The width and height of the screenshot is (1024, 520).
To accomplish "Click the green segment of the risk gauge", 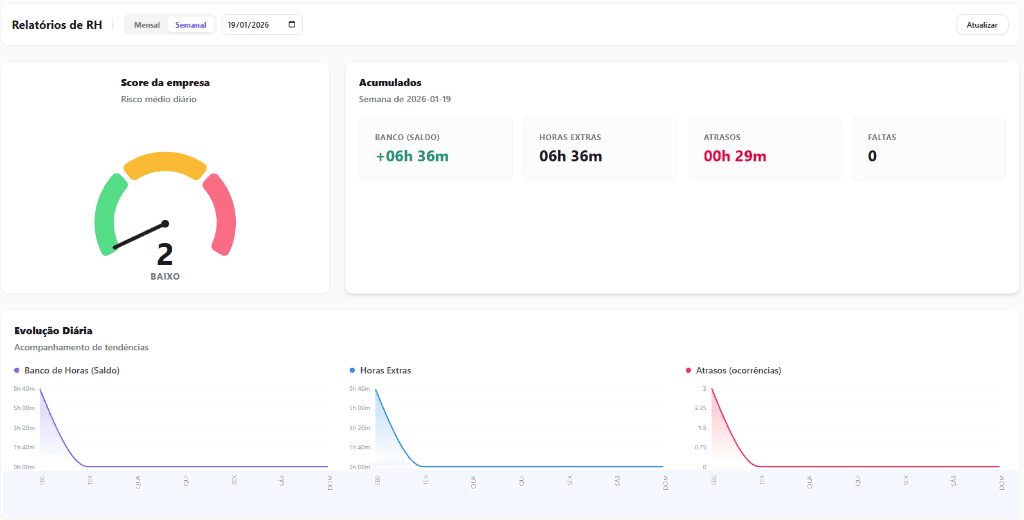I will (105, 215).
